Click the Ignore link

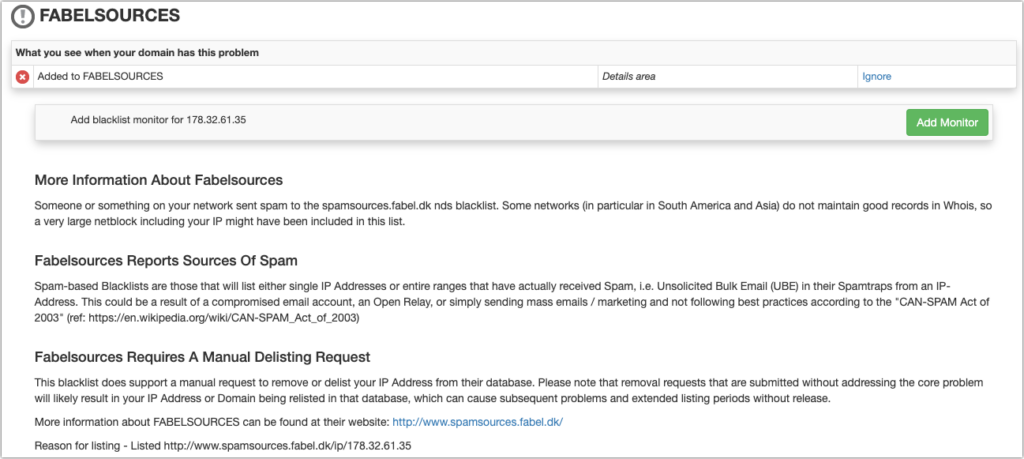point(876,76)
